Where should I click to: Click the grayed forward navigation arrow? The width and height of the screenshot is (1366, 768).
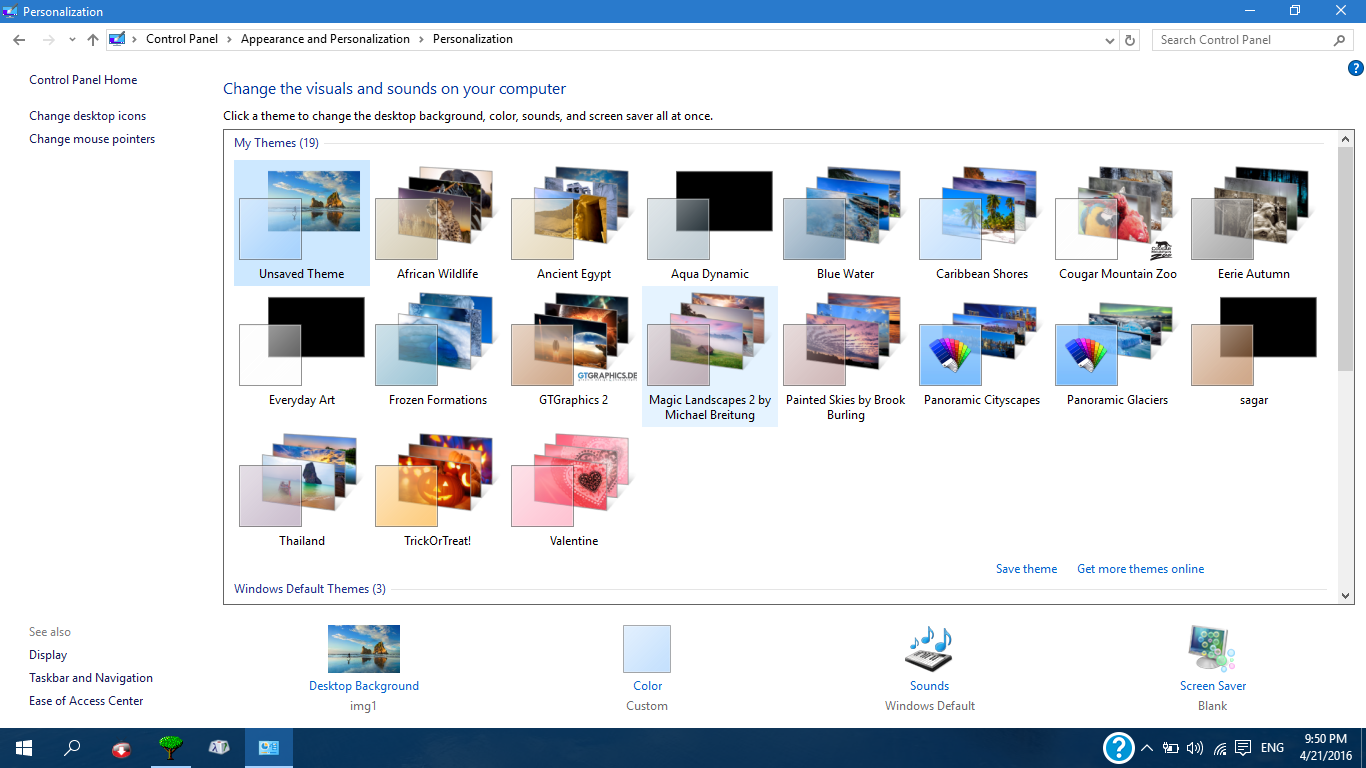(x=47, y=39)
